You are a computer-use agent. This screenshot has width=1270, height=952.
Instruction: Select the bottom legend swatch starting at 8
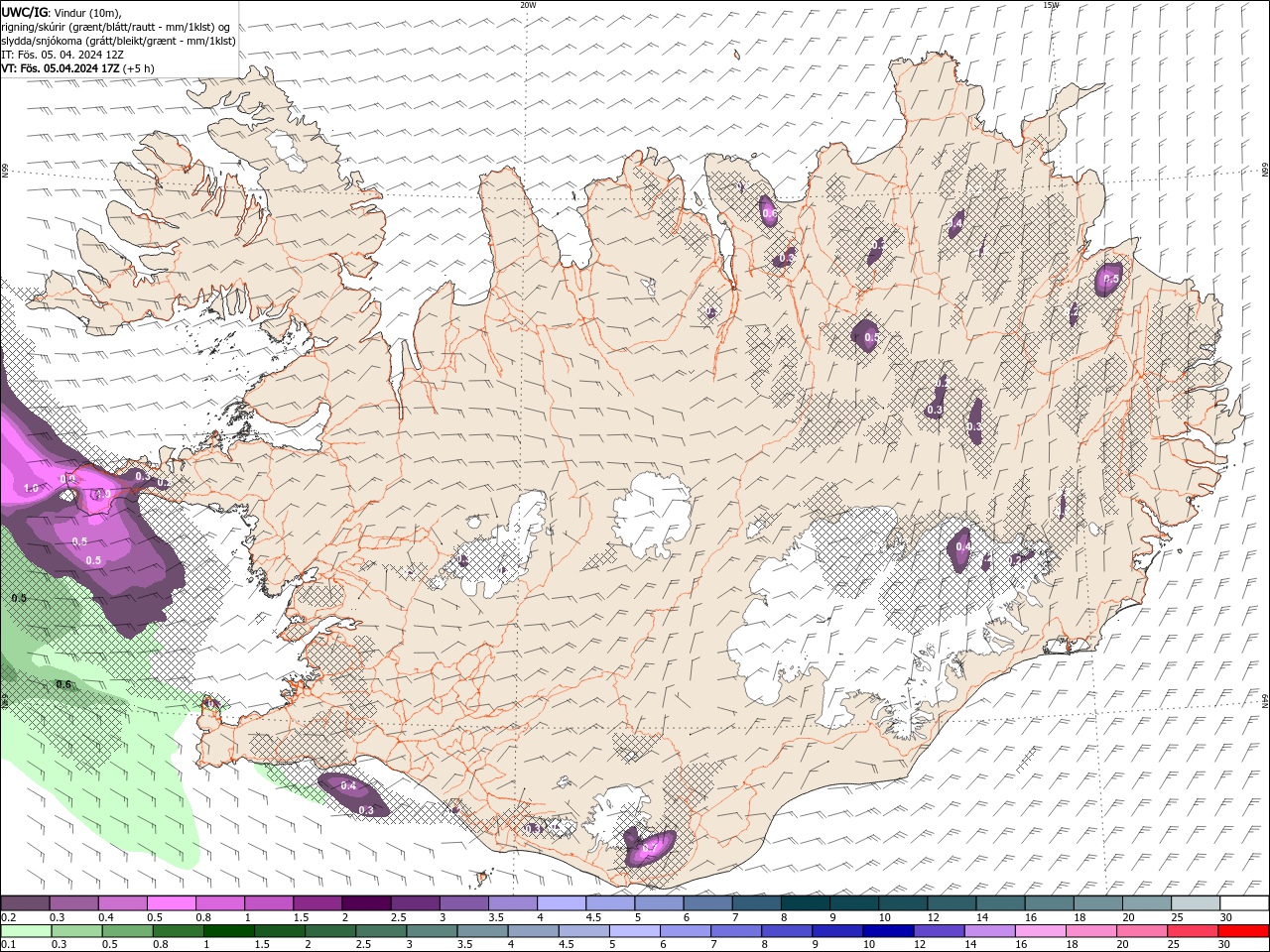pyautogui.click(x=787, y=931)
